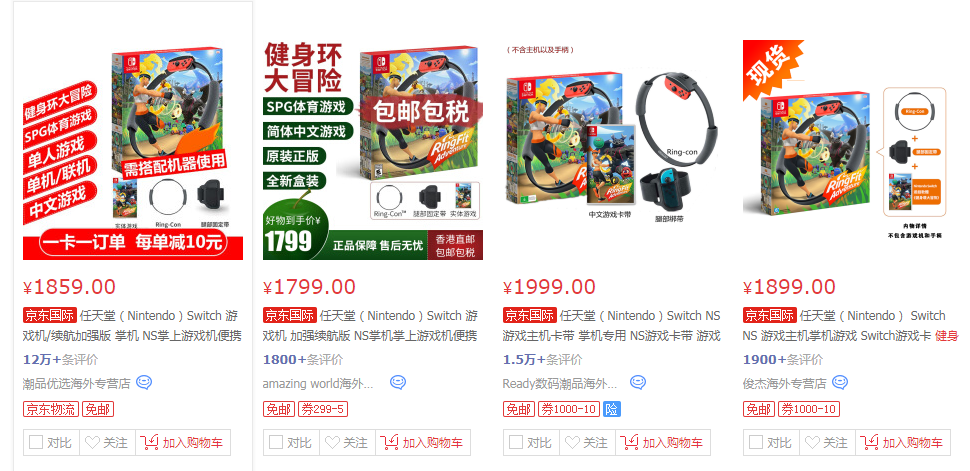Screen dimensions: 970x471
Task: Click blue 险 insurance badge
Action: pos(611,409)
